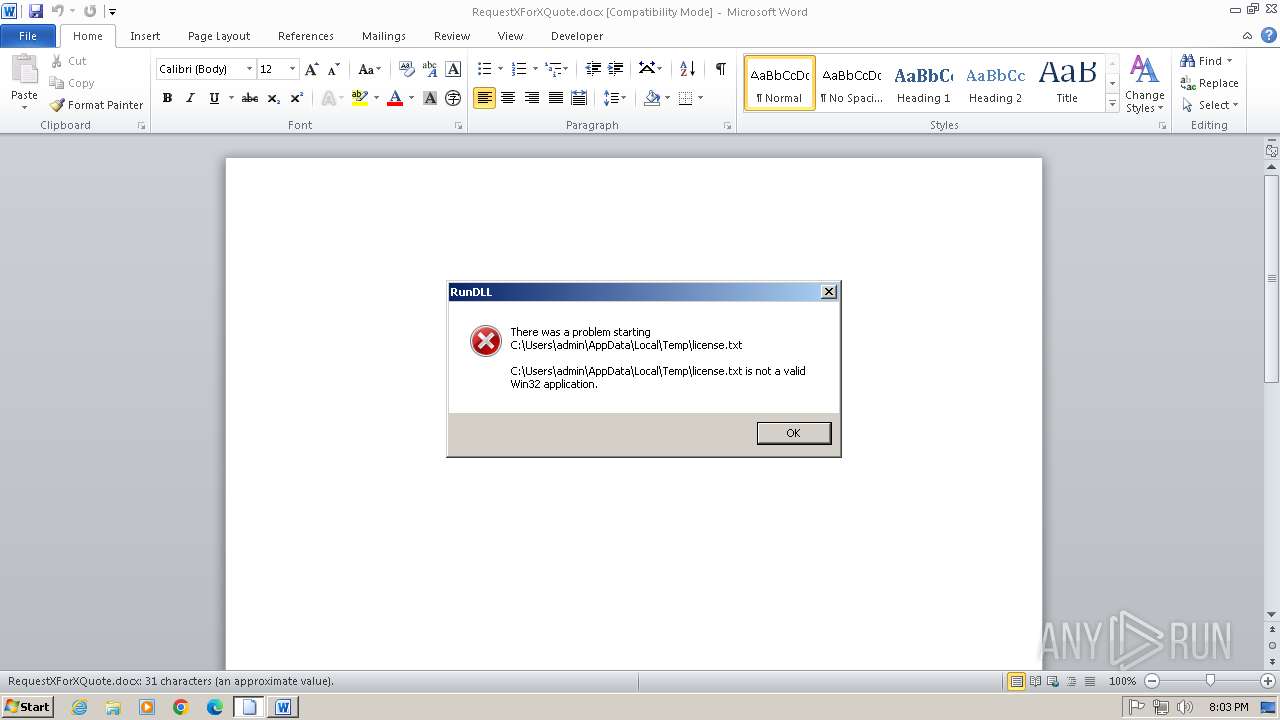Click zoom in plus button
The width and height of the screenshot is (1280, 720).
[1268, 681]
